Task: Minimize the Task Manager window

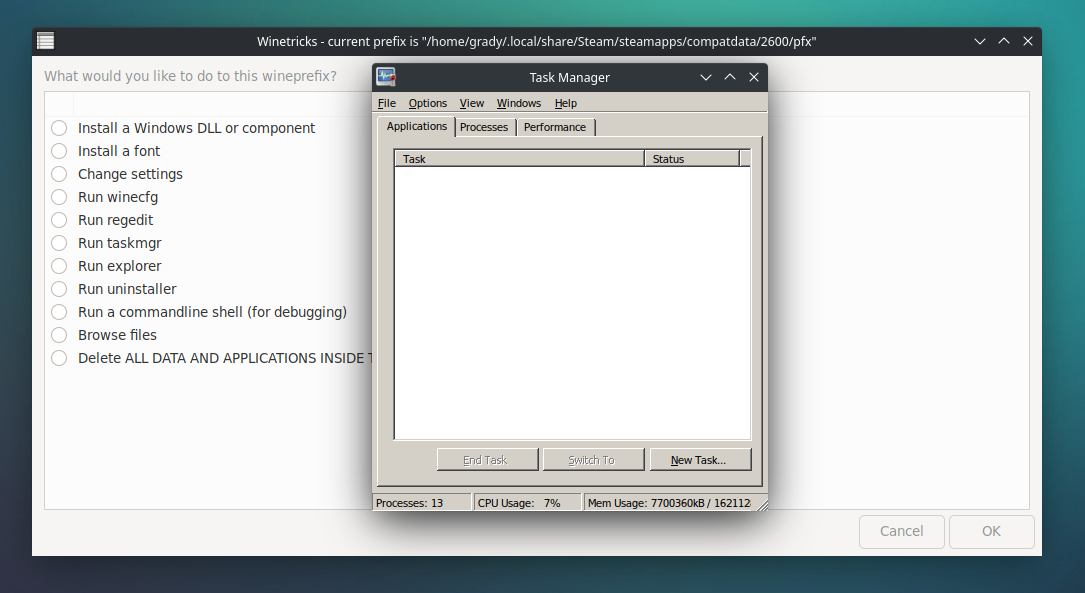Action: click(706, 77)
